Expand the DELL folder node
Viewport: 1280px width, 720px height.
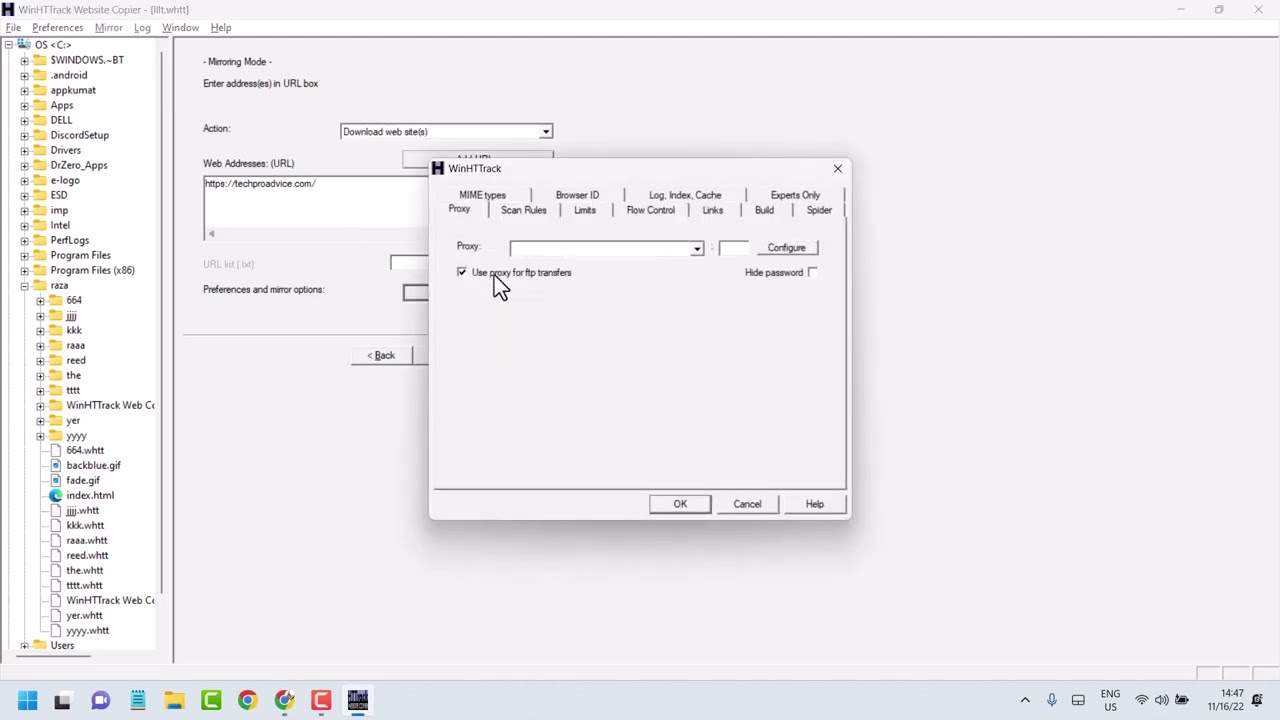25,120
